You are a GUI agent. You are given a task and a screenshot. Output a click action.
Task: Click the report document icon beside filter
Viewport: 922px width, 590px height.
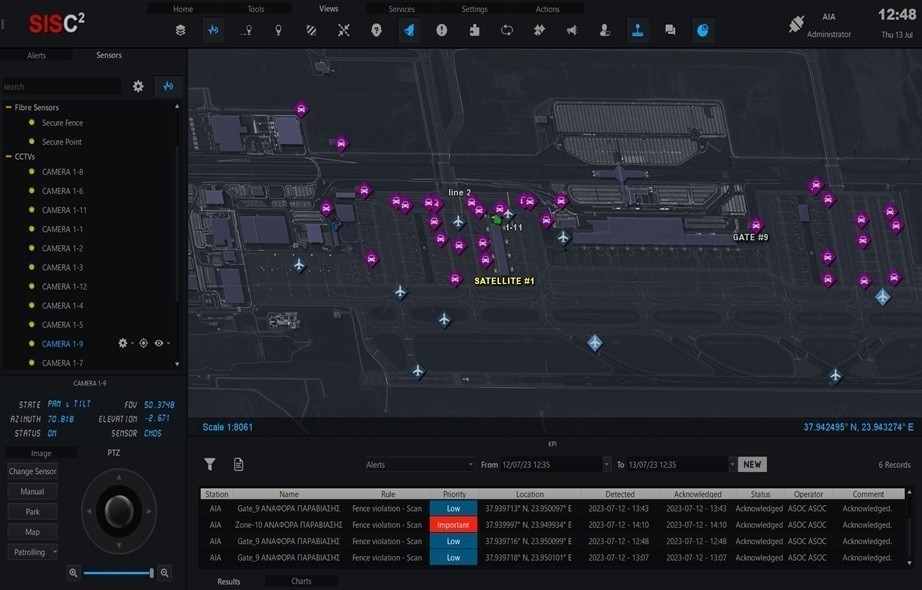[x=239, y=464]
